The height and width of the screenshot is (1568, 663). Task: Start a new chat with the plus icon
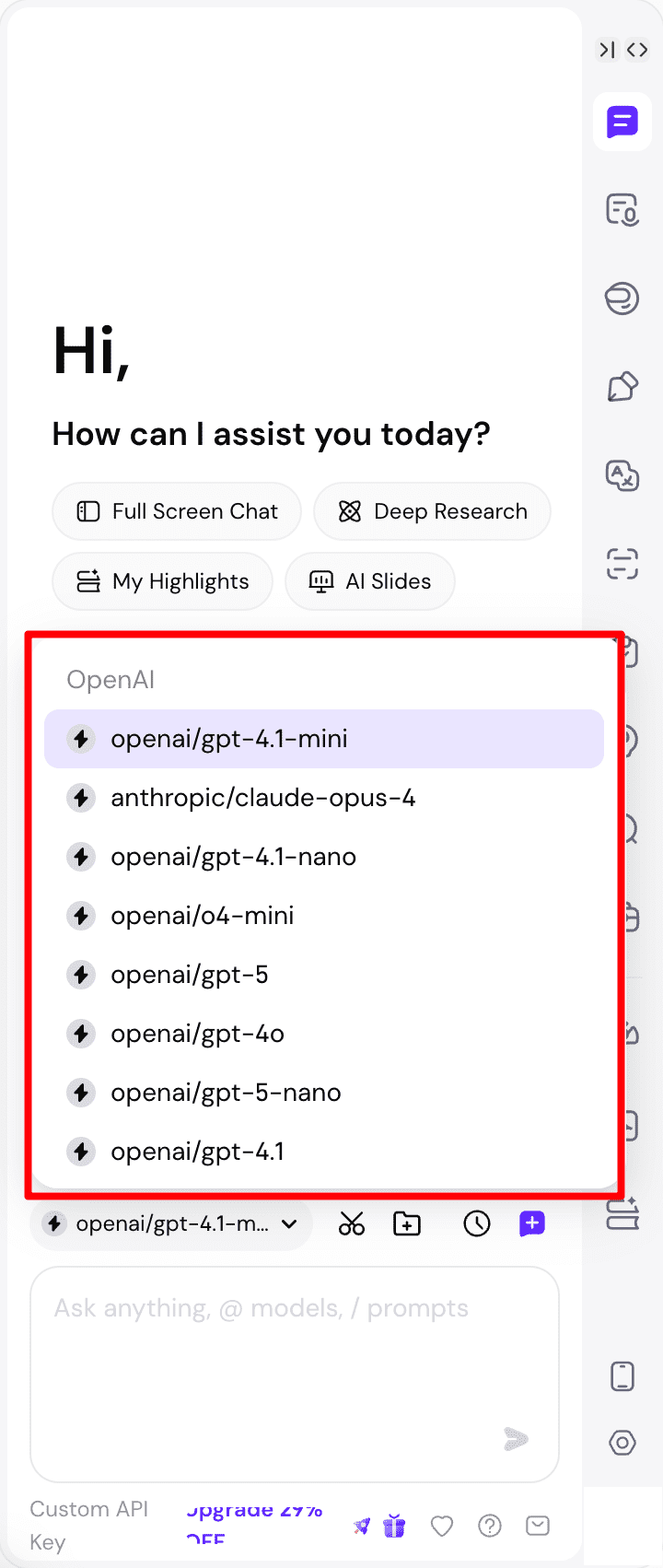click(x=531, y=1223)
